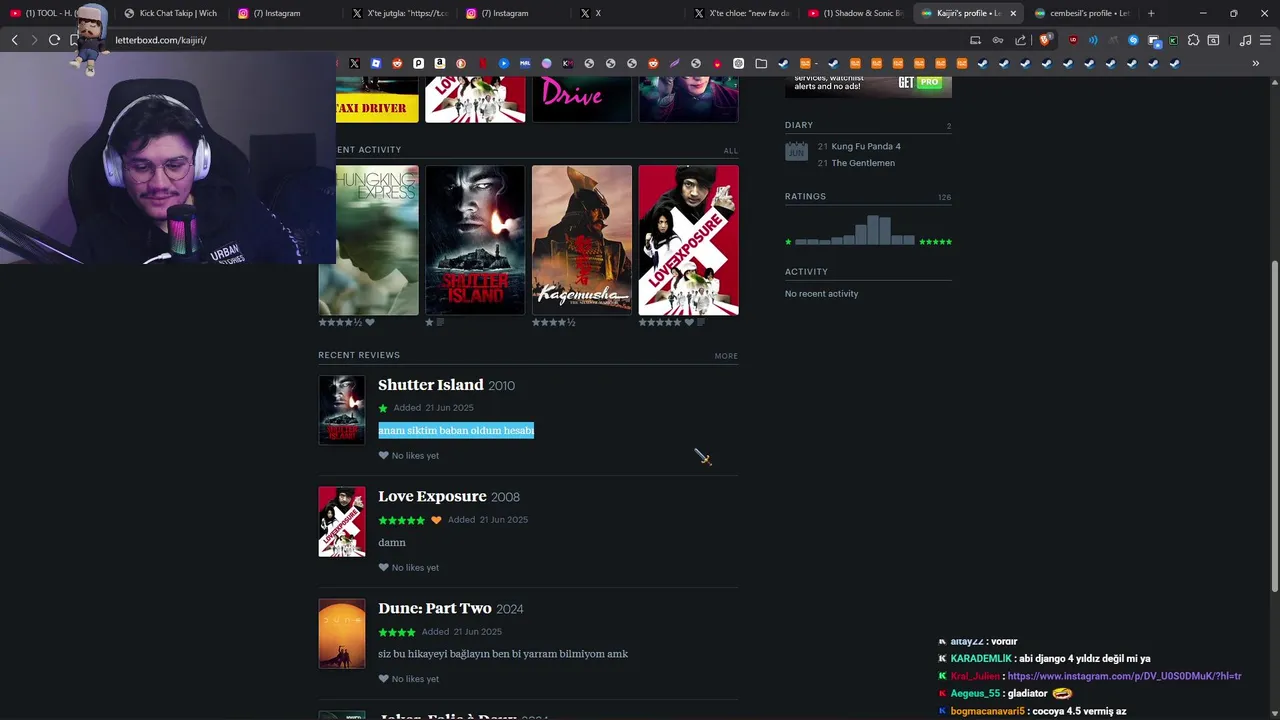
Task: Click the five-star end of ratings histogram
Action: 935,242
